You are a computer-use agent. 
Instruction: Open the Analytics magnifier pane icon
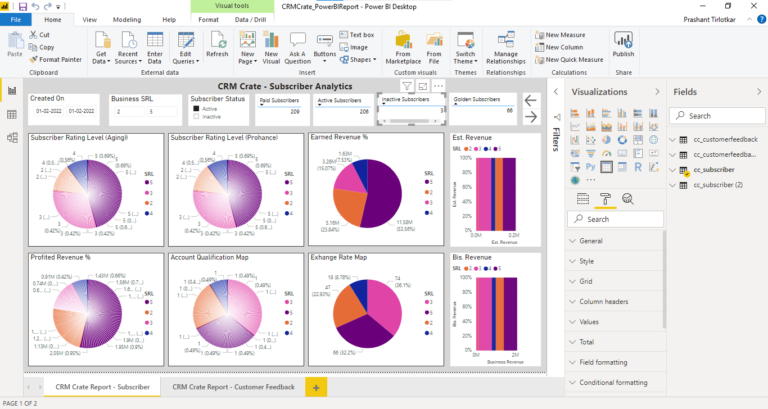click(x=627, y=199)
